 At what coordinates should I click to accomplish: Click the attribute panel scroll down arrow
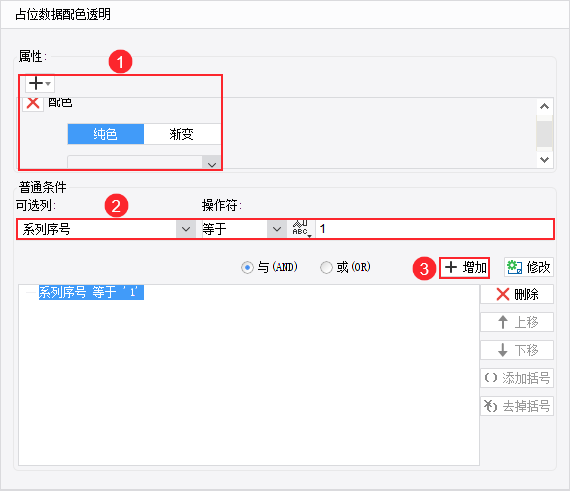point(544,160)
